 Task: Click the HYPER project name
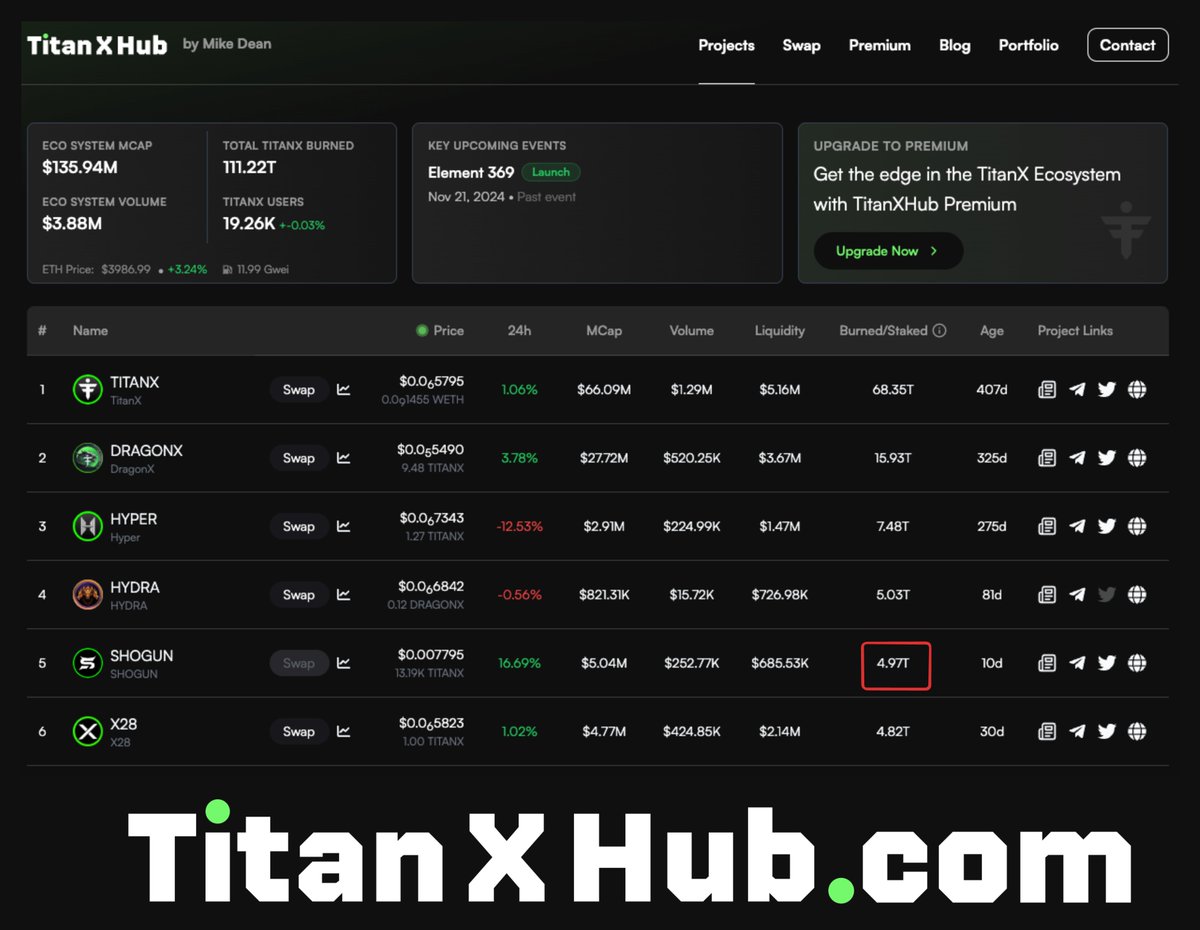pos(133,519)
